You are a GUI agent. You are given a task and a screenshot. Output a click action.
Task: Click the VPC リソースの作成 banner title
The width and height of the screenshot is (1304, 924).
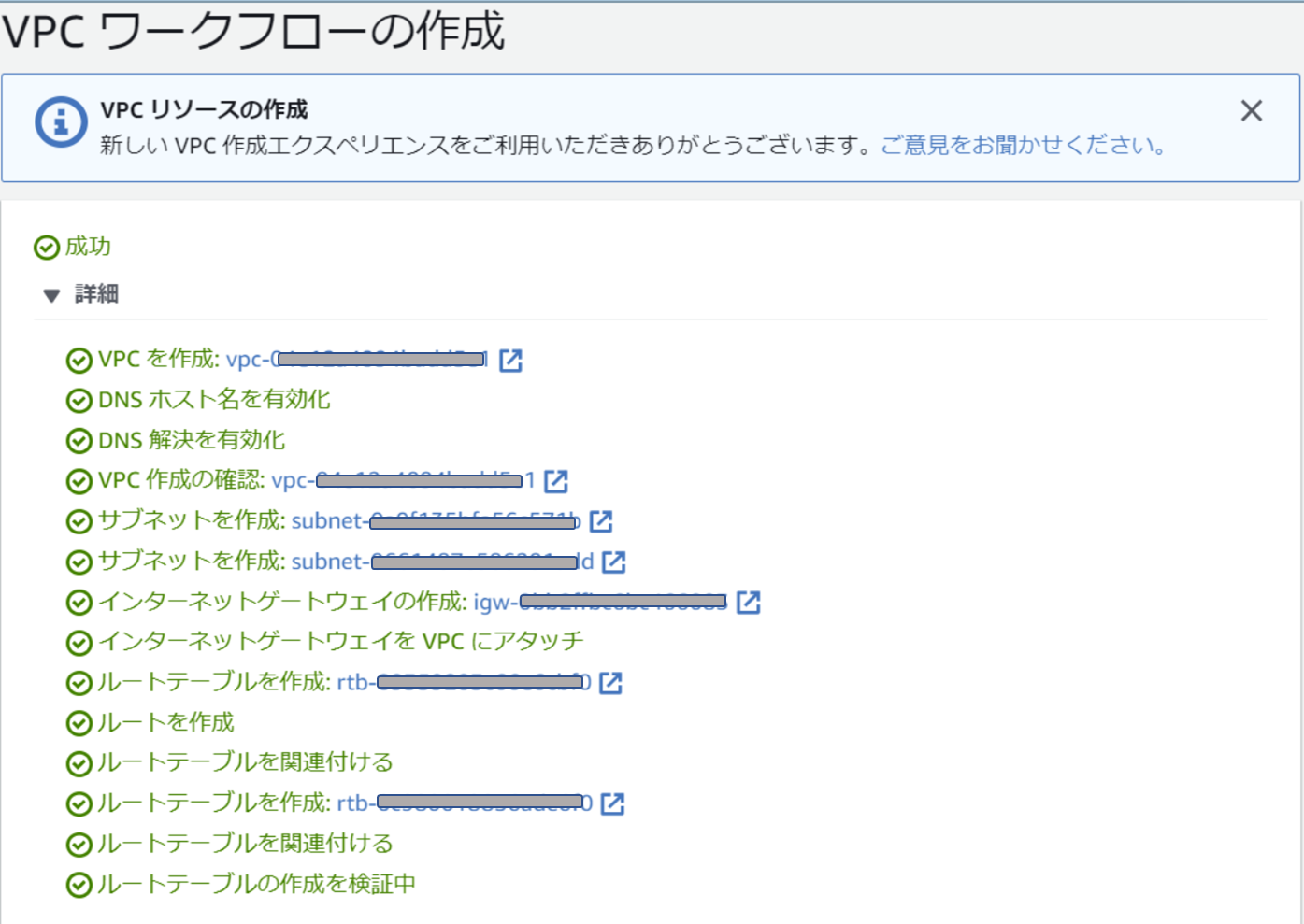click(x=204, y=110)
